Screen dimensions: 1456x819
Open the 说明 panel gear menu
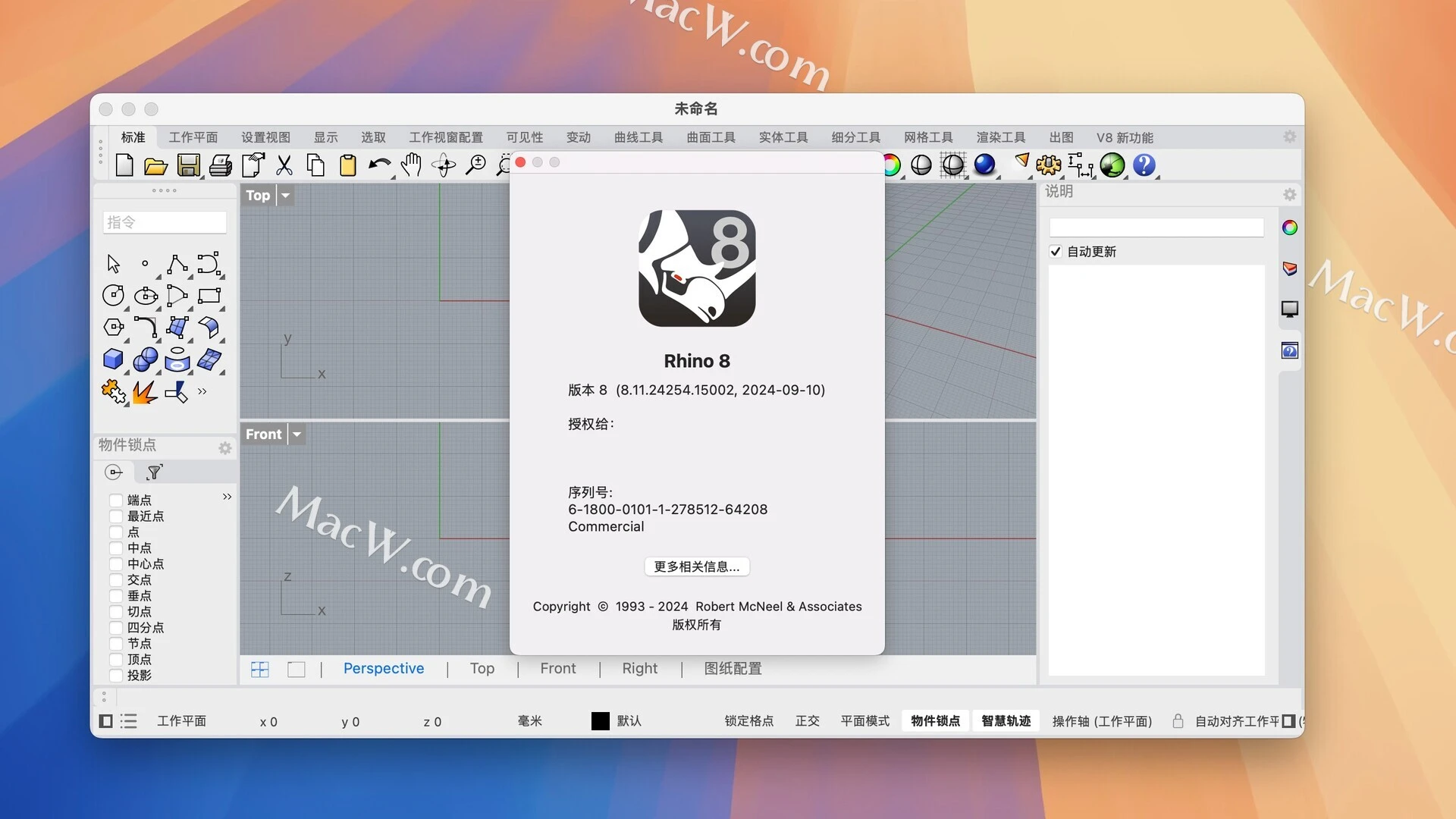coord(1289,195)
